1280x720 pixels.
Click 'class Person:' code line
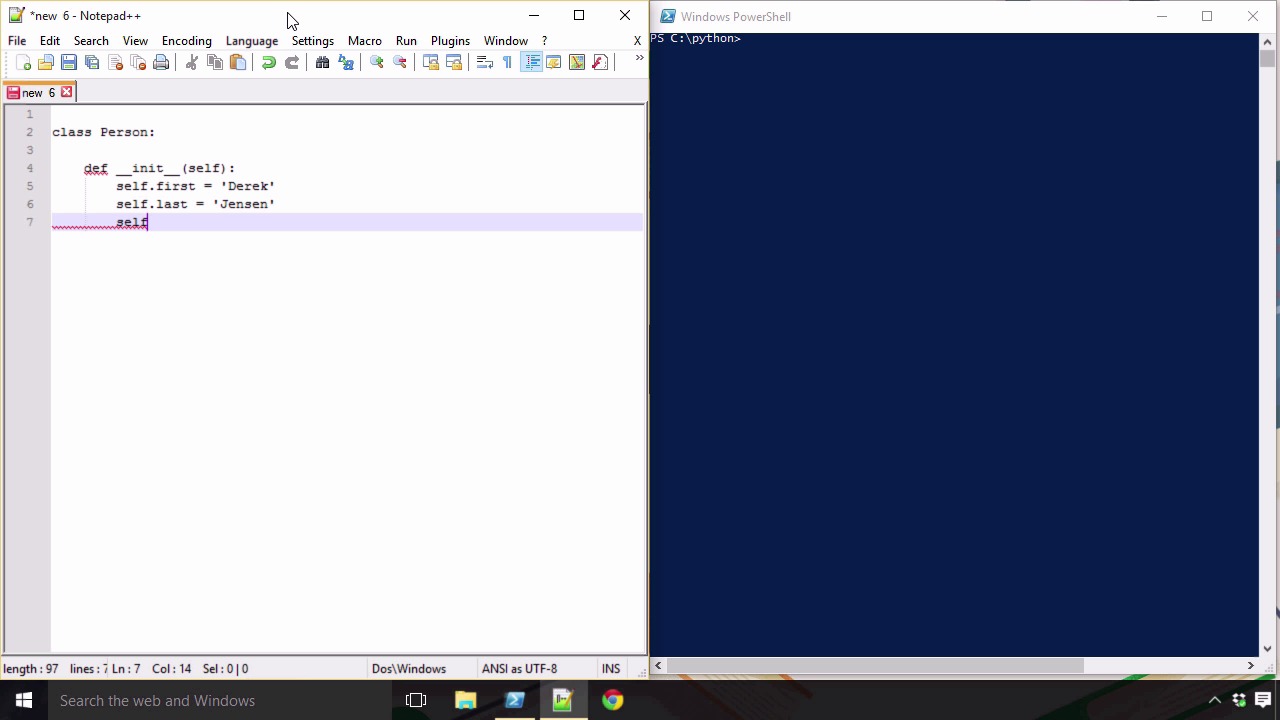104,132
